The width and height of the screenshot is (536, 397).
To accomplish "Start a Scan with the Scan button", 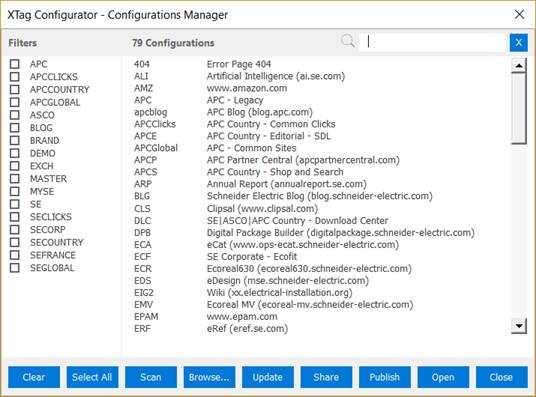I will (x=151, y=377).
